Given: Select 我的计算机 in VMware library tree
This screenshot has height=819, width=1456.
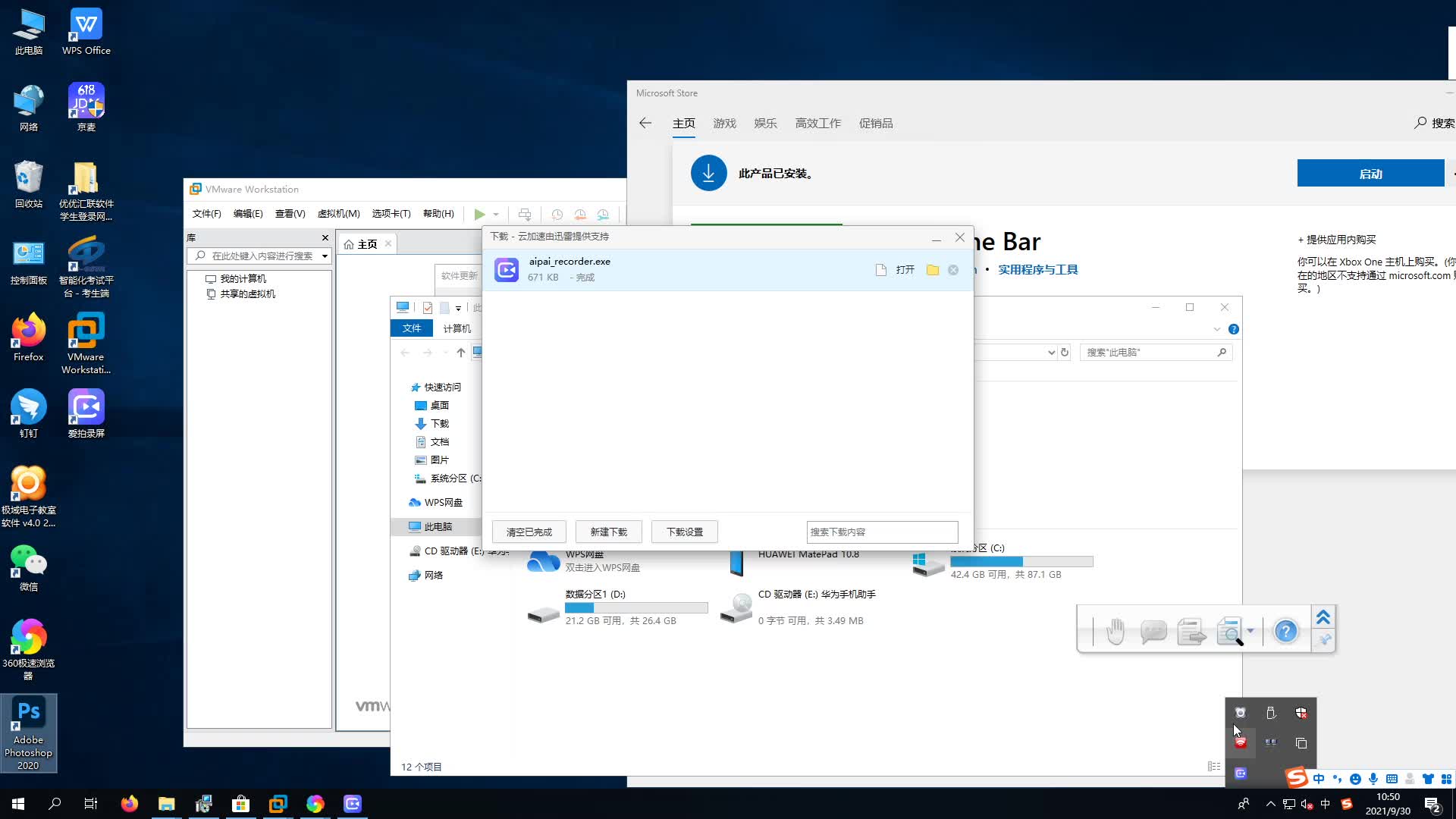Looking at the screenshot, I should (243, 279).
